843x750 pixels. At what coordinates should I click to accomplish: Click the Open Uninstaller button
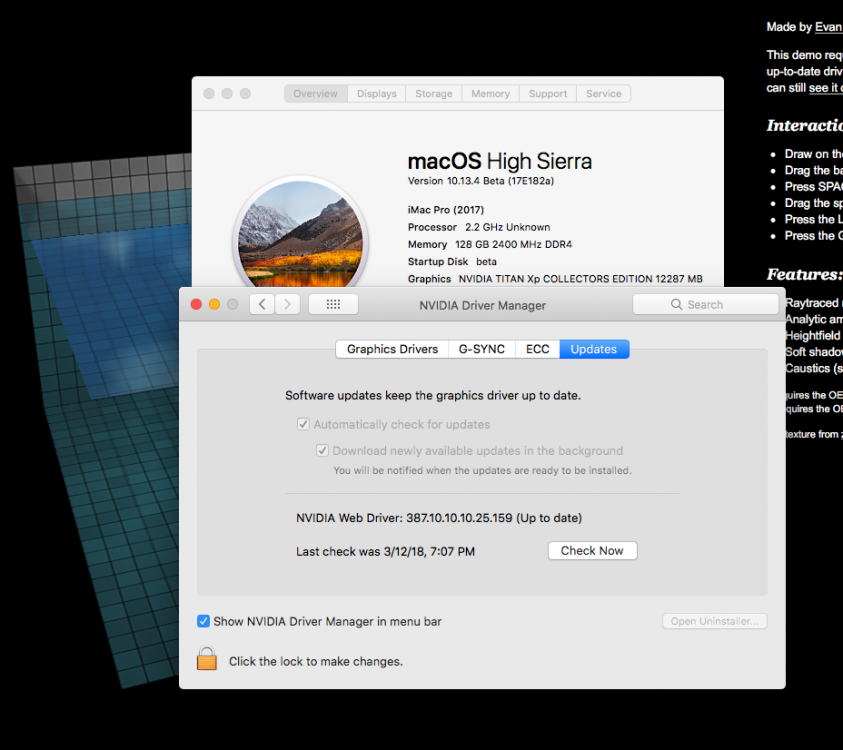715,621
